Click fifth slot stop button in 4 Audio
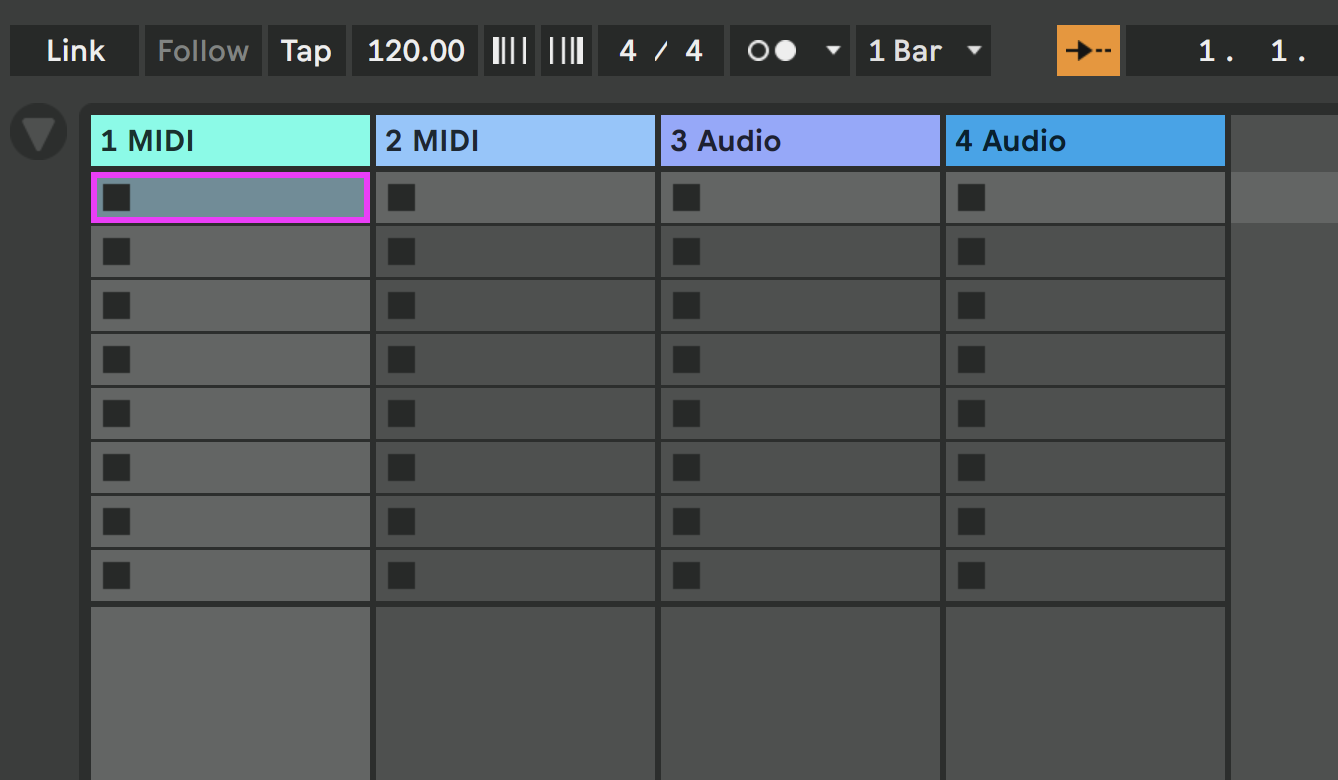Screen dimensions: 1338x780 (972, 414)
